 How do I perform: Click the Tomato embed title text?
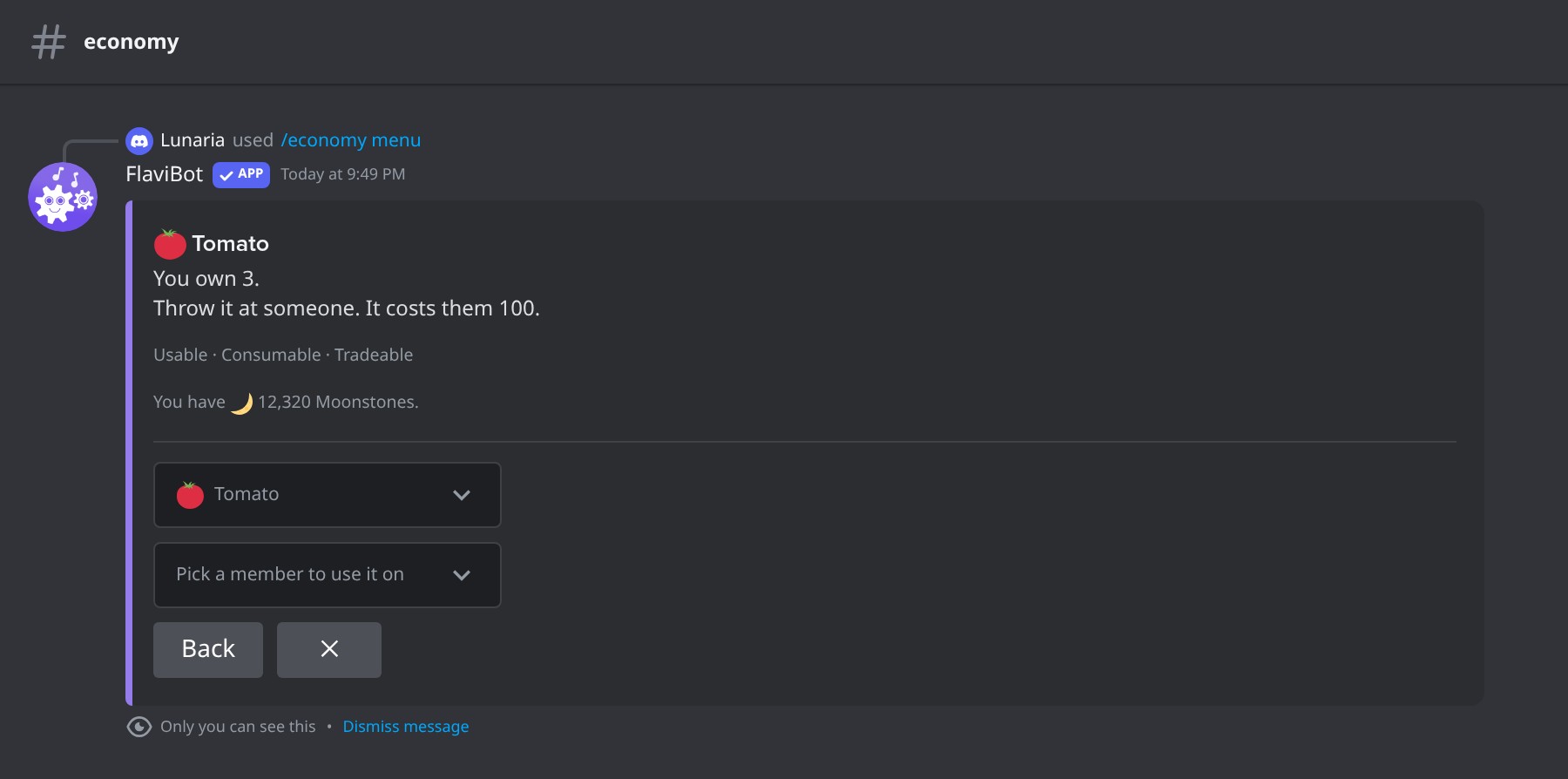(x=231, y=244)
